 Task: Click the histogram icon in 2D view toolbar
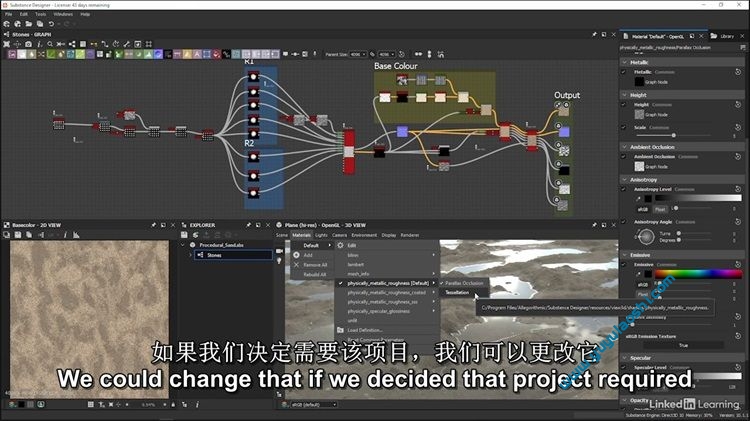(x=76, y=235)
